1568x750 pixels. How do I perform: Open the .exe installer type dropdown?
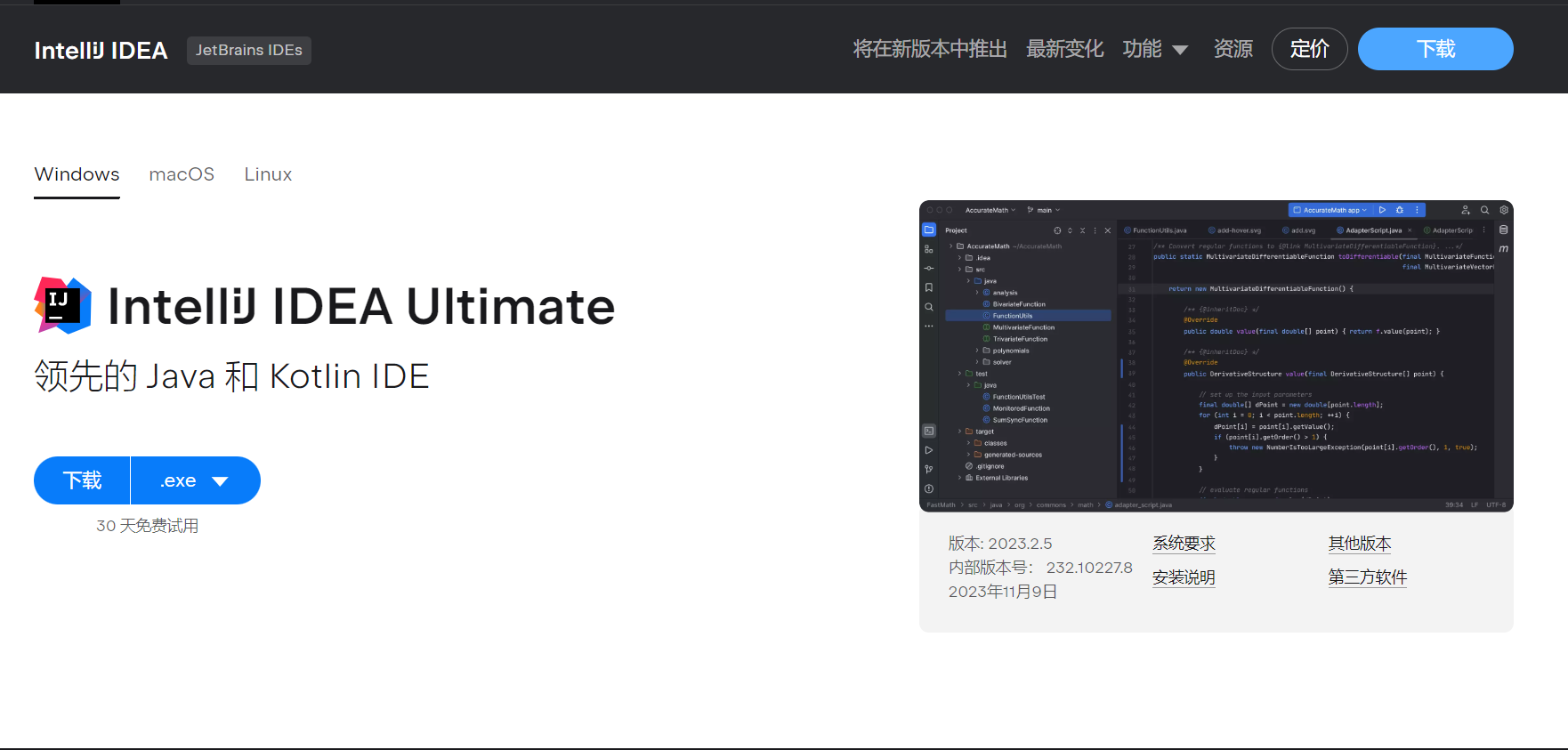196,480
